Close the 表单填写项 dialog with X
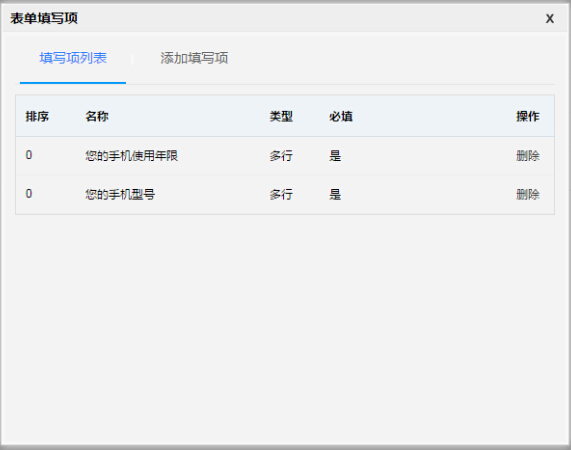 [550, 19]
